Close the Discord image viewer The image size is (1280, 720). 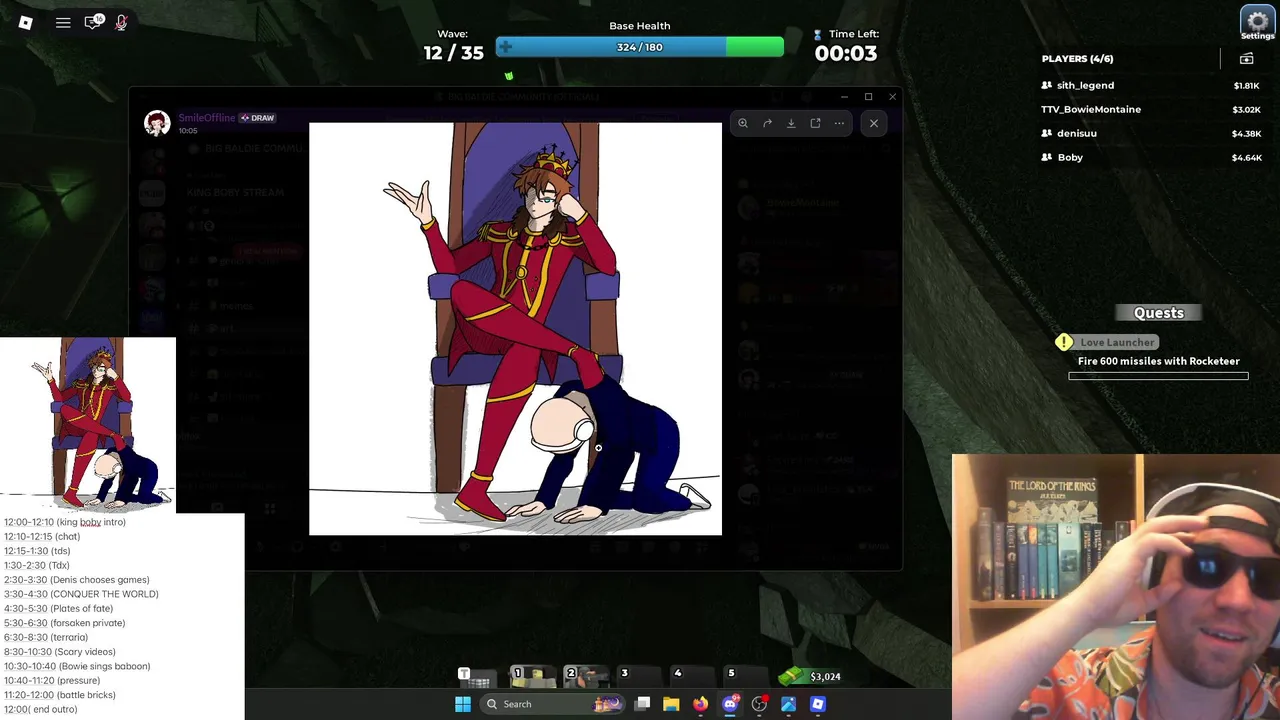pyautogui.click(x=874, y=123)
